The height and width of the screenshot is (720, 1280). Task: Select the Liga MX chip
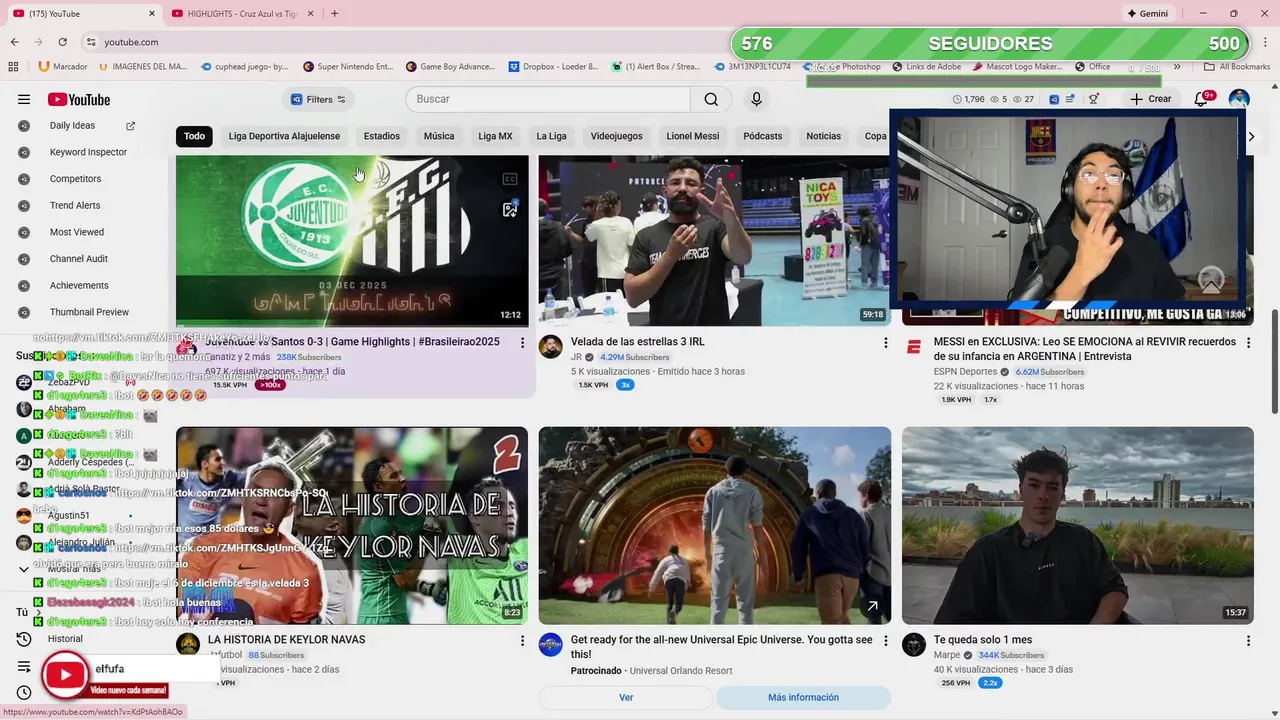pyautogui.click(x=495, y=136)
